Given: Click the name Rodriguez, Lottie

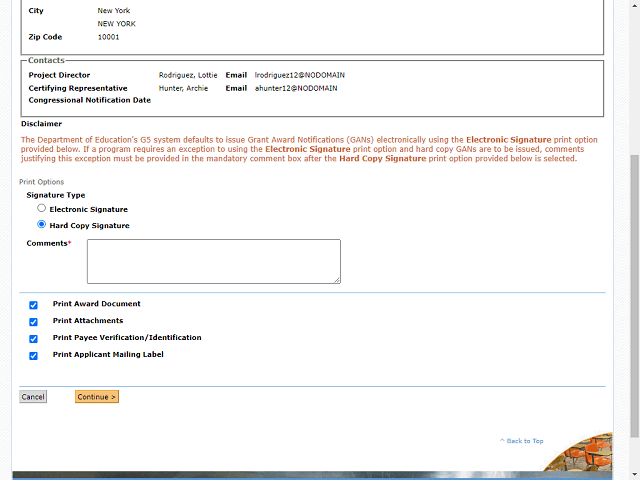Looking at the screenshot, I should tap(188, 75).
